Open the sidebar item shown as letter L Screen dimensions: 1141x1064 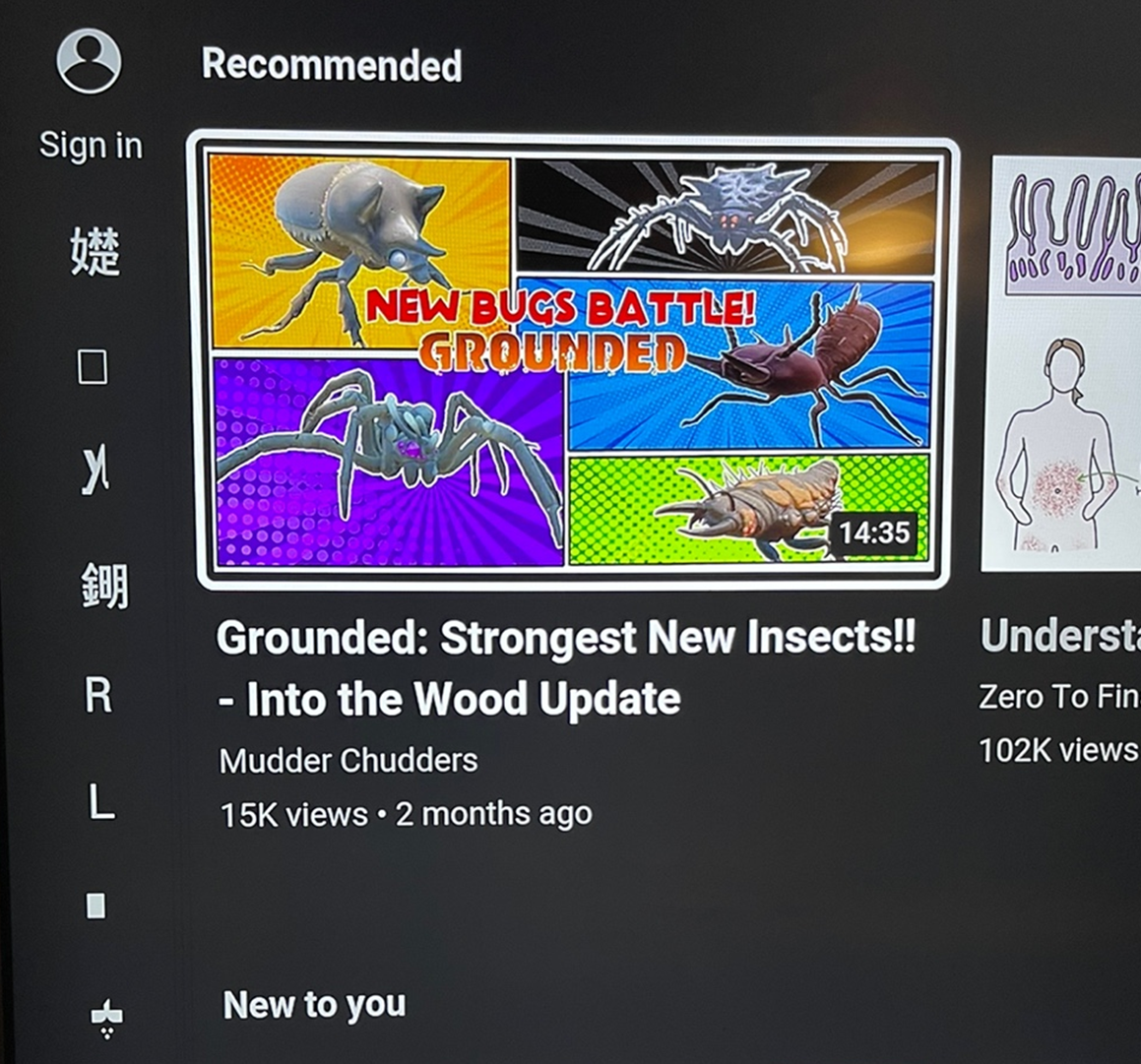(x=101, y=802)
